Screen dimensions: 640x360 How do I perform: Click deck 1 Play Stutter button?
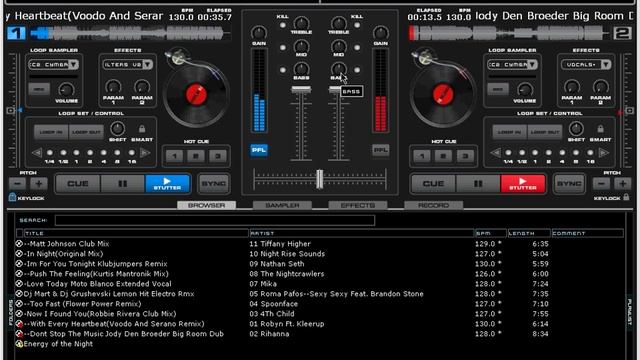point(167,184)
